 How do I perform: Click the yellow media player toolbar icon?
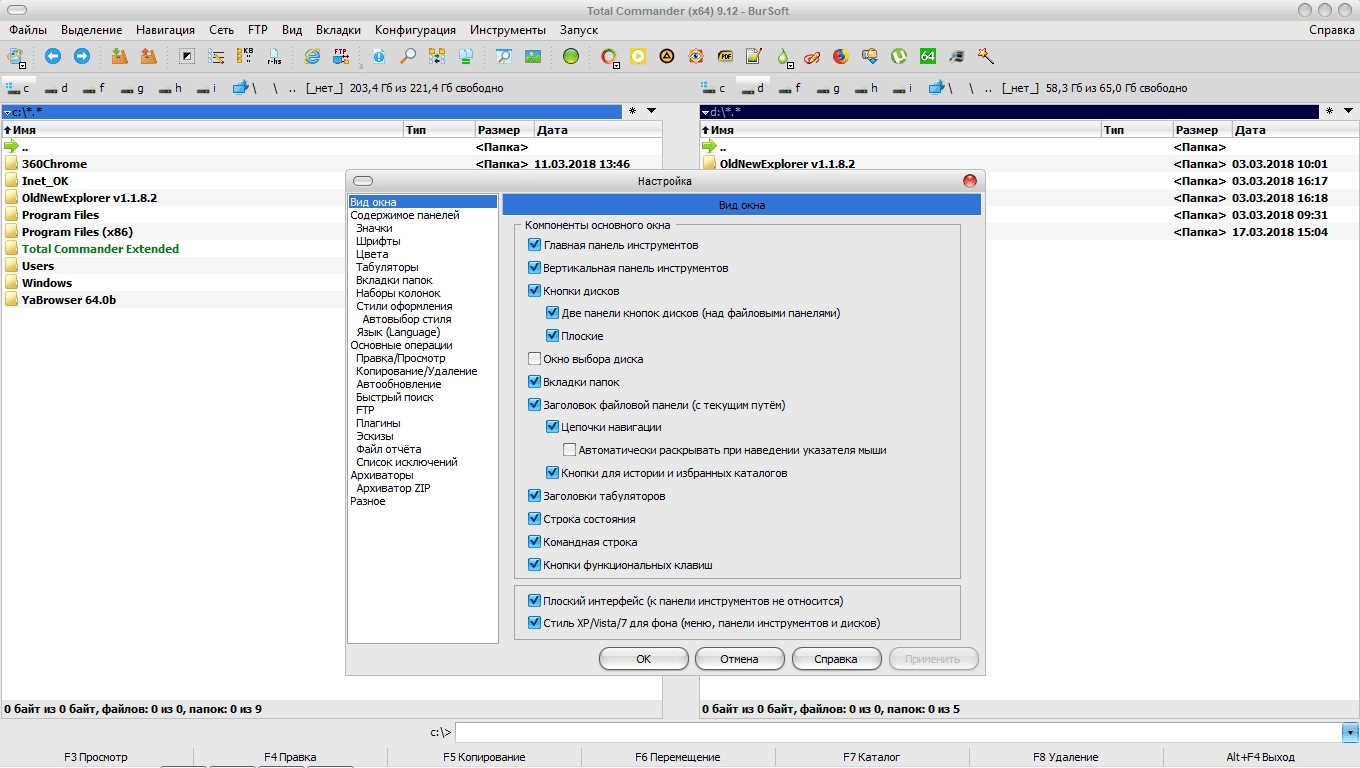point(637,56)
